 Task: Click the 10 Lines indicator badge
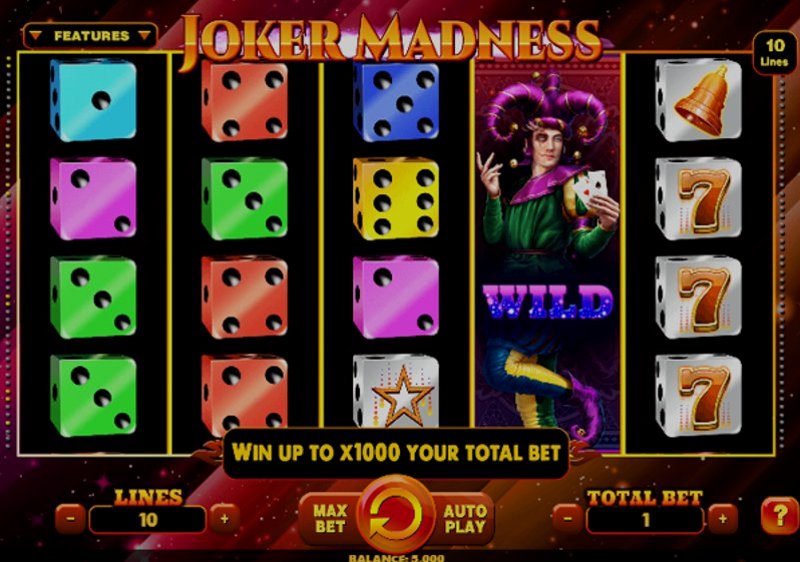point(774,53)
